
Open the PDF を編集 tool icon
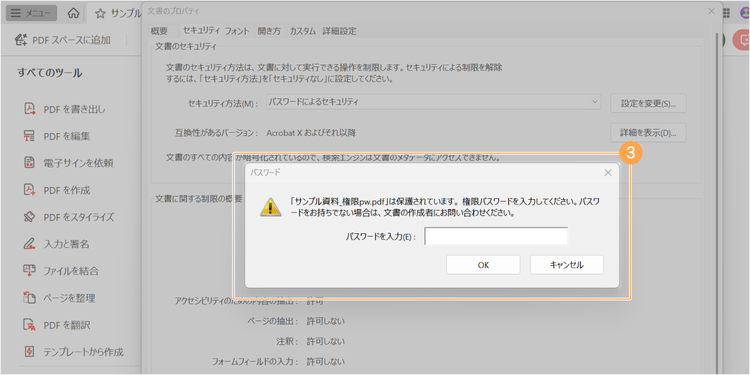[x=30, y=136]
